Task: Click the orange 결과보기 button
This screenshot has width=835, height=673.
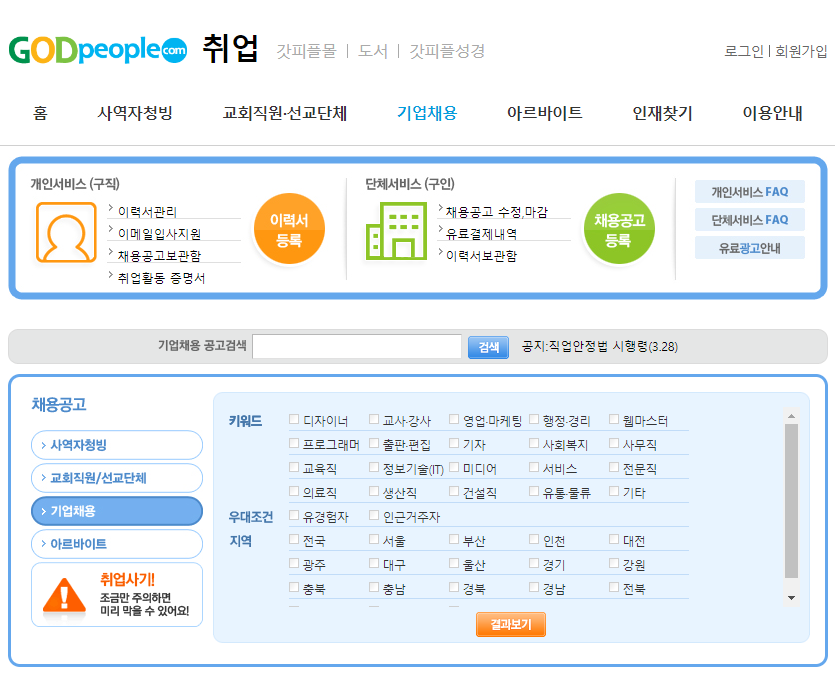Action: pos(511,625)
